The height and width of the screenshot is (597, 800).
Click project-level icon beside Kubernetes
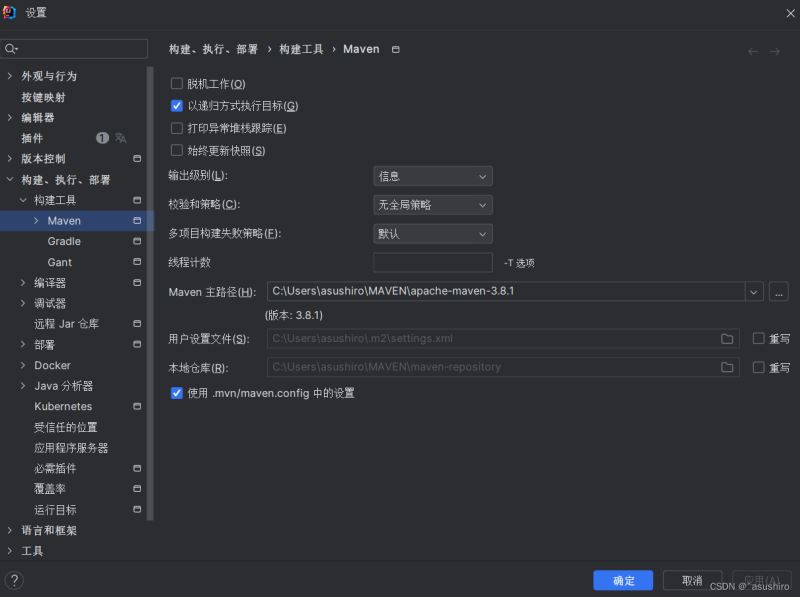tap(137, 406)
